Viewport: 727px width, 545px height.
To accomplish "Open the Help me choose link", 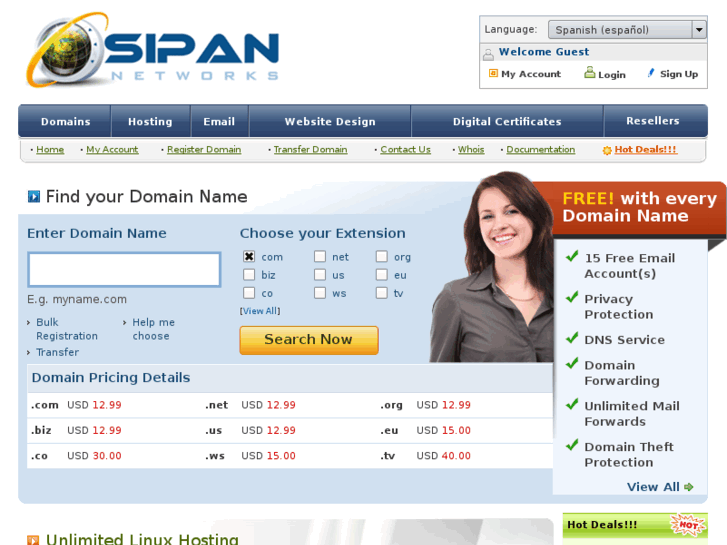I will [153, 329].
